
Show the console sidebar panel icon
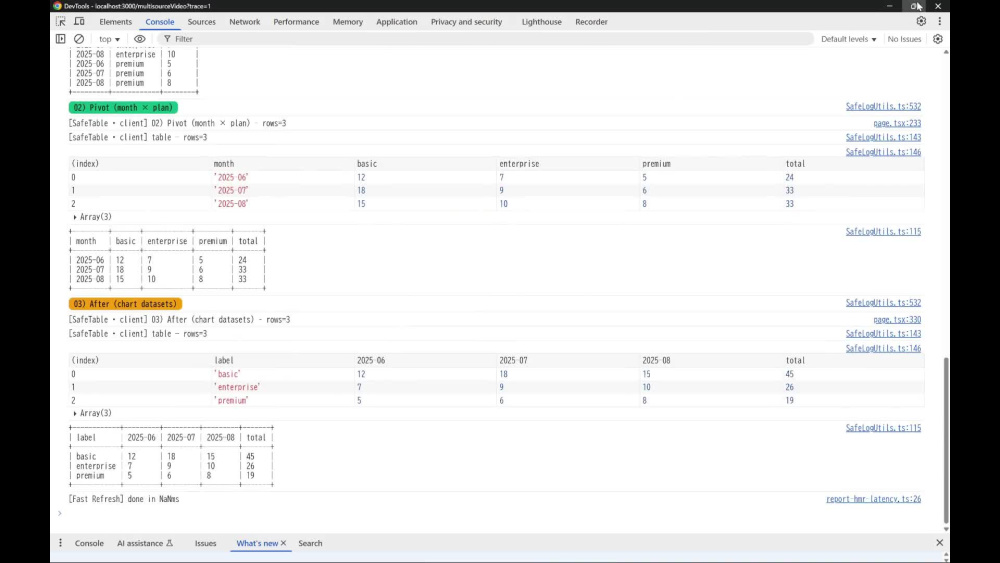point(61,39)
